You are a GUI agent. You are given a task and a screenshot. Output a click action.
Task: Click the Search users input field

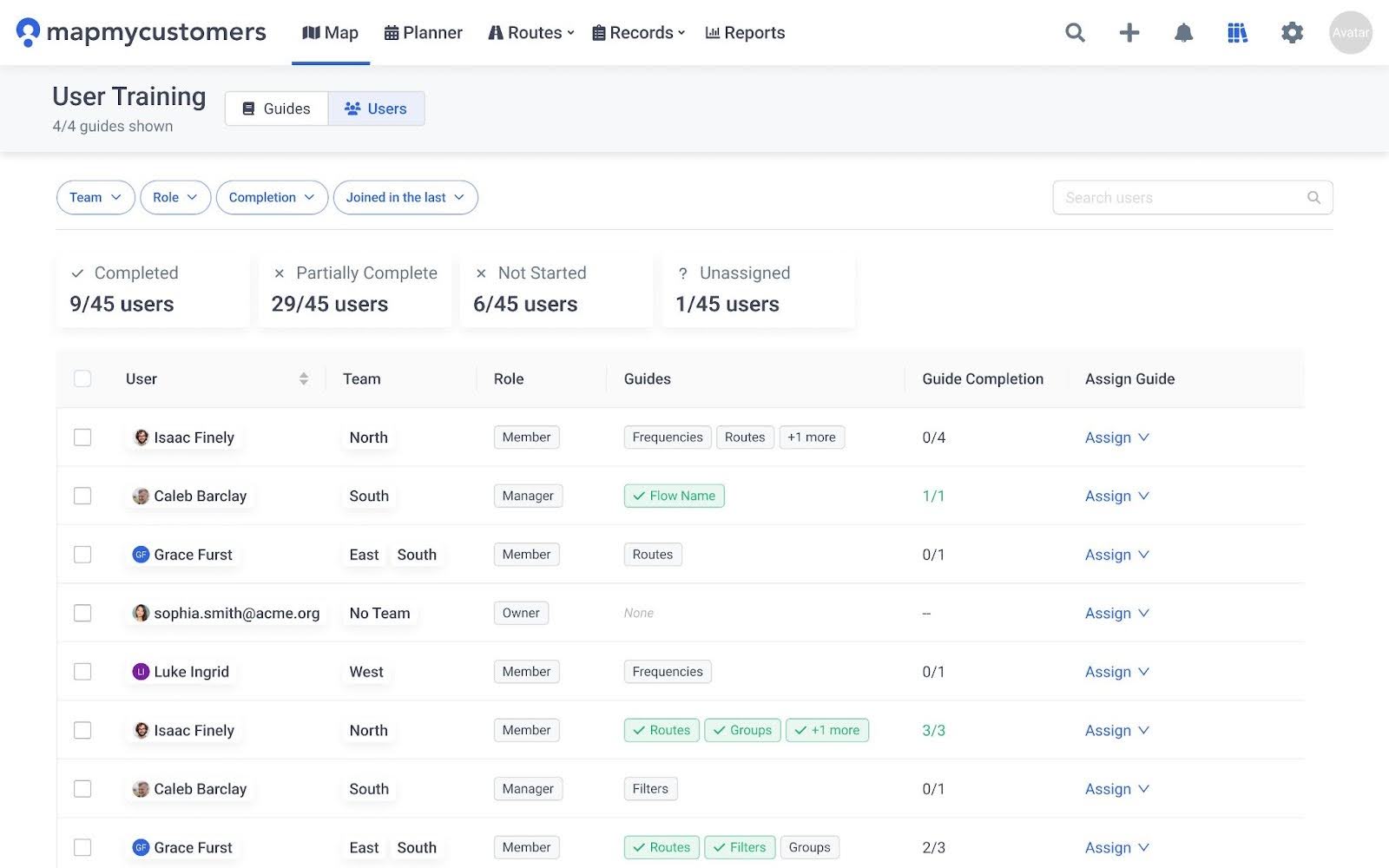click(x=1192, y=198)
